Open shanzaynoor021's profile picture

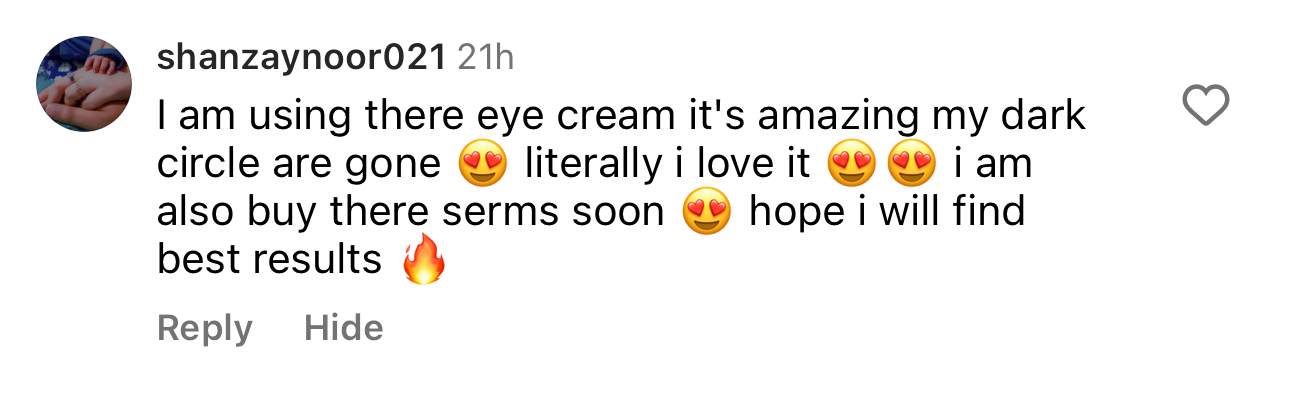click(x=85, y=85)
